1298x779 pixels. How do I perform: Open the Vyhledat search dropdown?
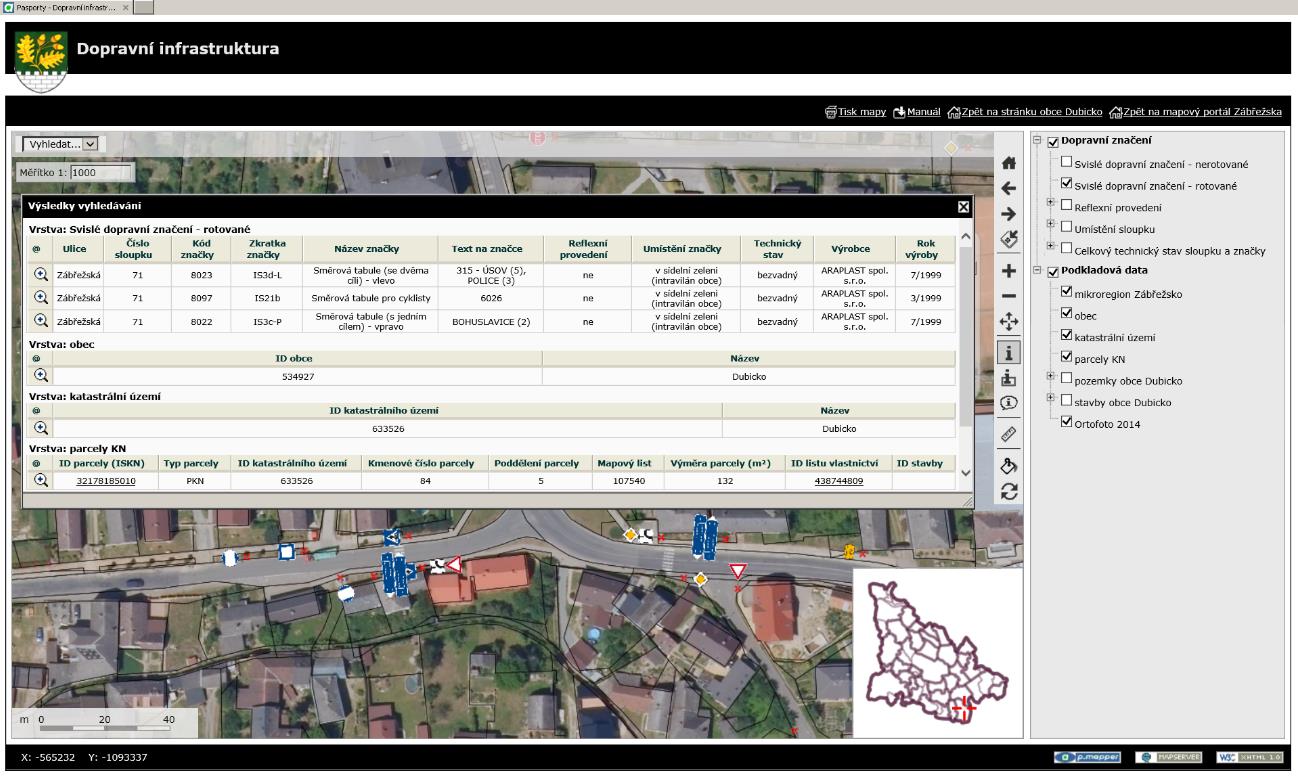pyautogui.click(x=62, y=144)
